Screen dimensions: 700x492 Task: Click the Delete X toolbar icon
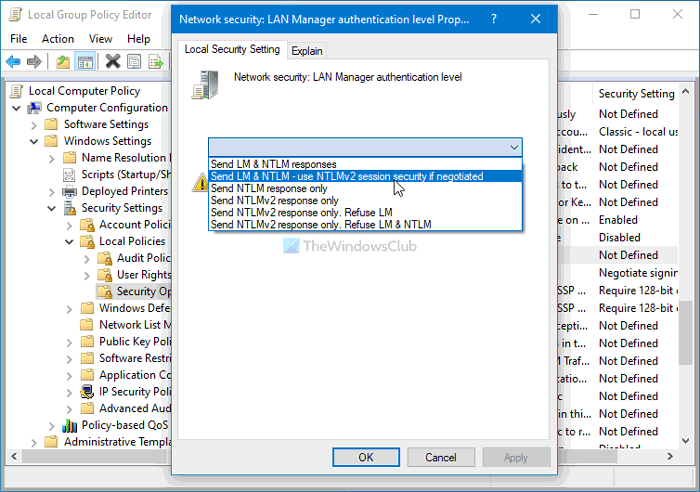[x=113, y=62]
